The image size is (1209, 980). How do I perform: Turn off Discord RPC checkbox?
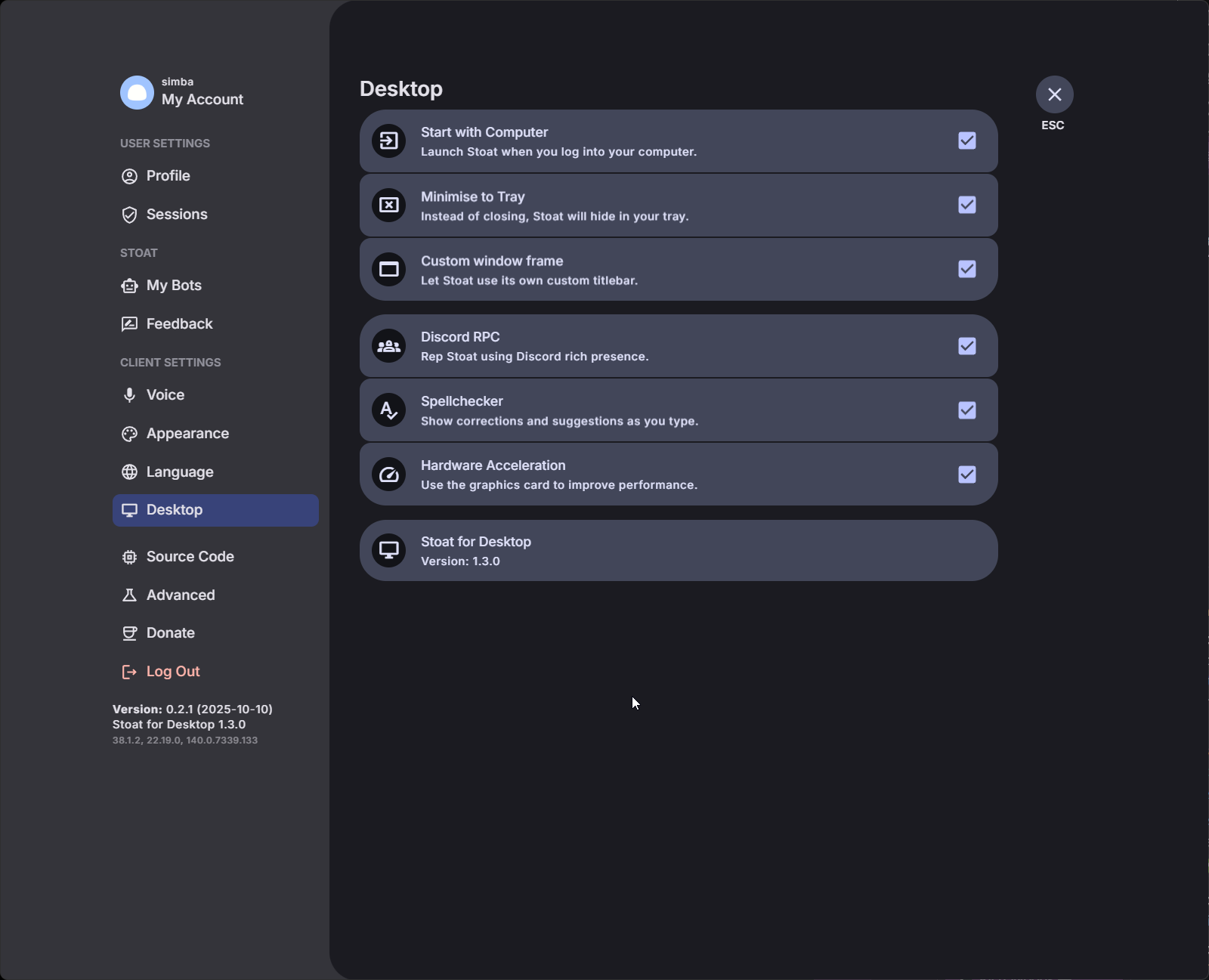point(967,346)
